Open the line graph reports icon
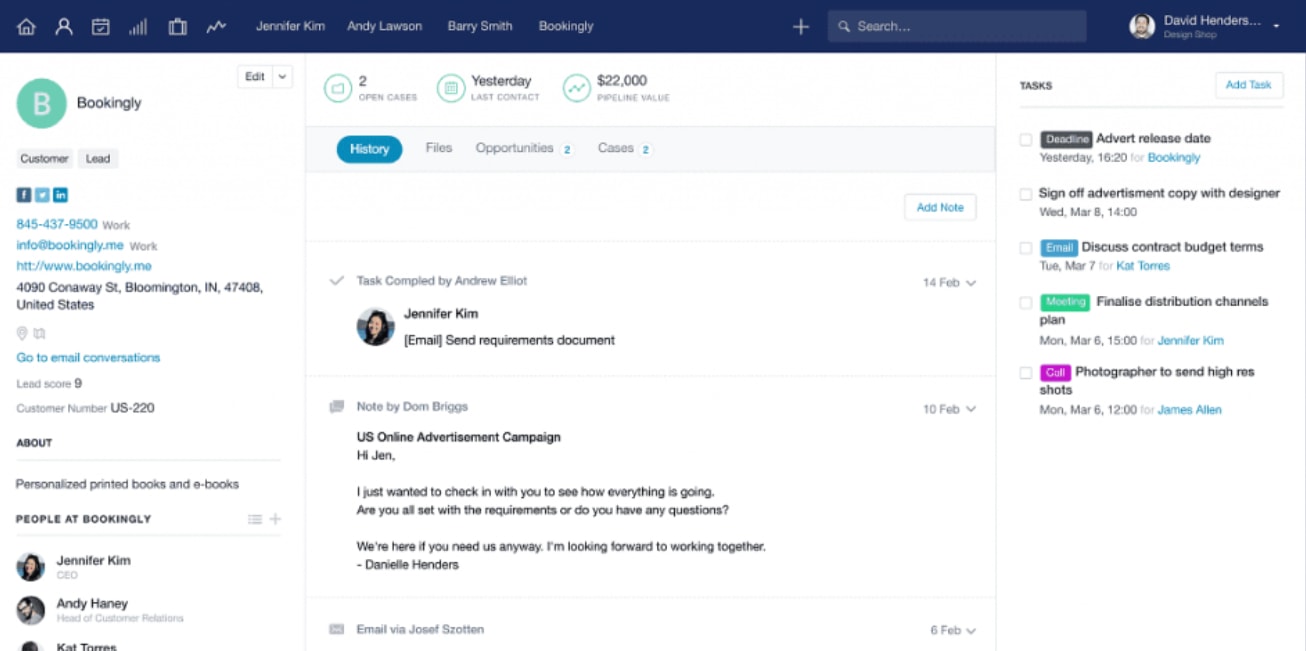The height and width of the screenshot is (651, 1306). pos(216,27)
